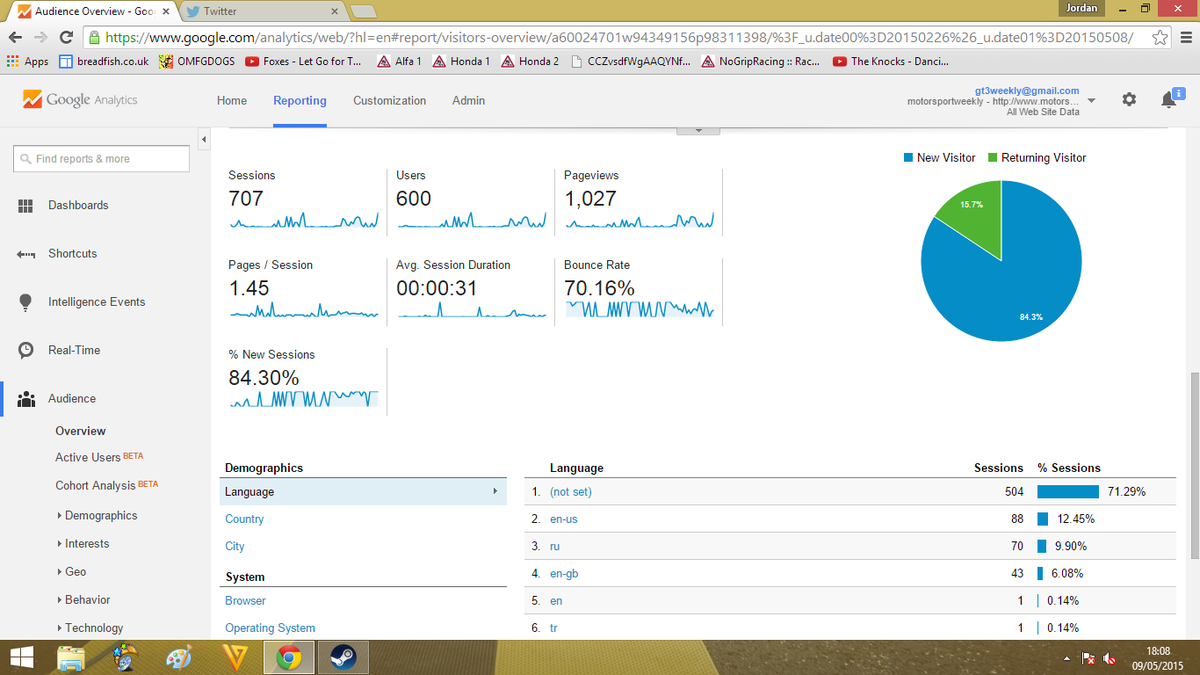Click the browser forward arrow
This screenshot has height=675, width=1200.
(40, 37)
